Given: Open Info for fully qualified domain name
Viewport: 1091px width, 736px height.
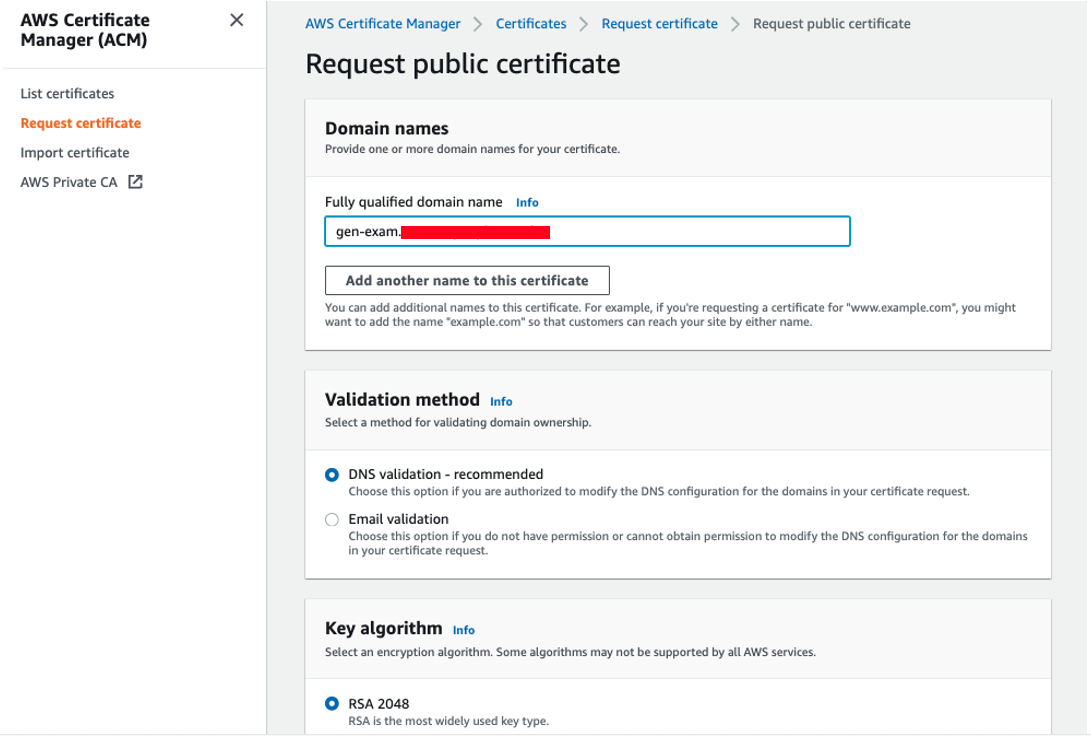Looking at the screenshot, I should [527, 202].
